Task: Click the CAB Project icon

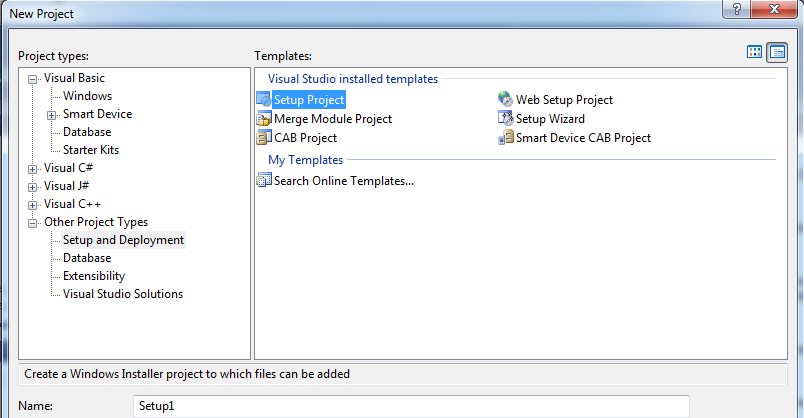Action: (264, 137)
